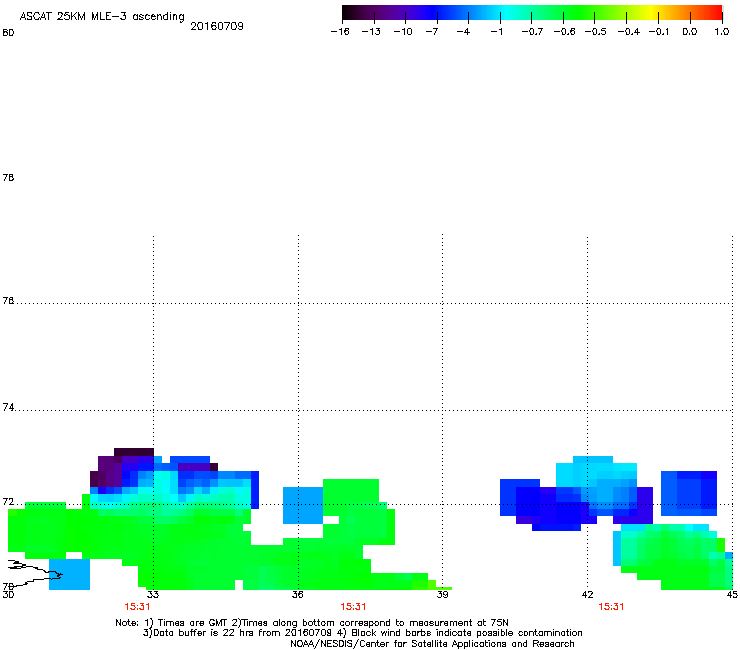Click latitude axis label 74
This screenshot has width=740, height=650.
[8, 407]
